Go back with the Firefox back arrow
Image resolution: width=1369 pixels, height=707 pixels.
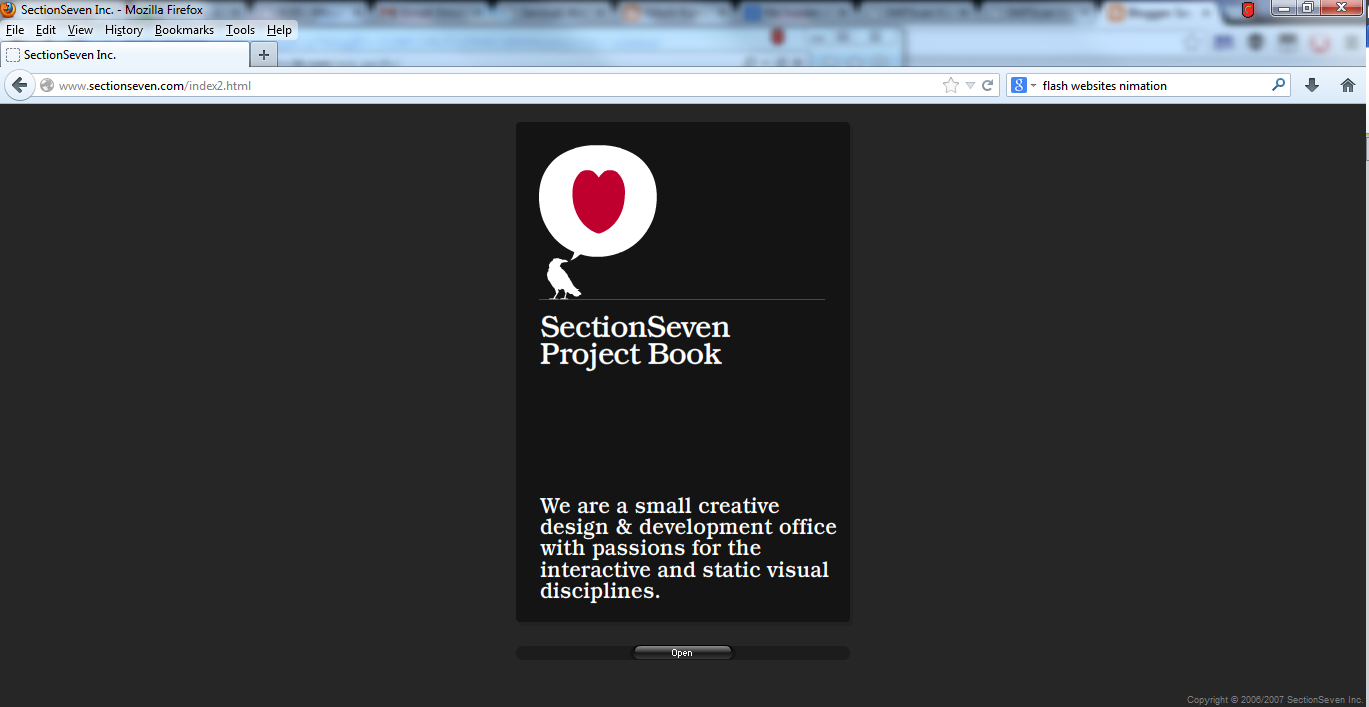coord(19,85)
